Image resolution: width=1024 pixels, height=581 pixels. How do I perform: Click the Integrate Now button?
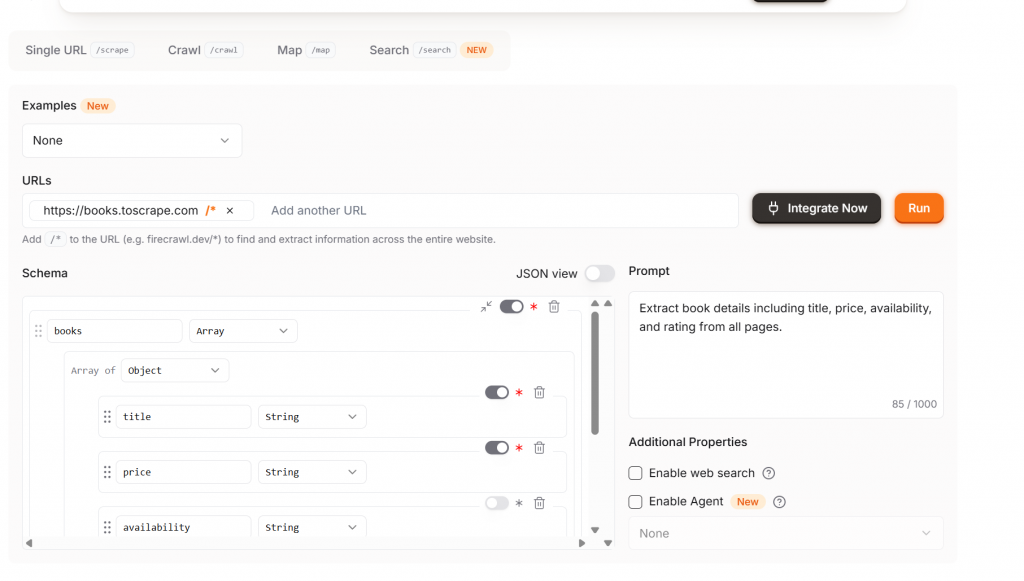pos(816,209)
